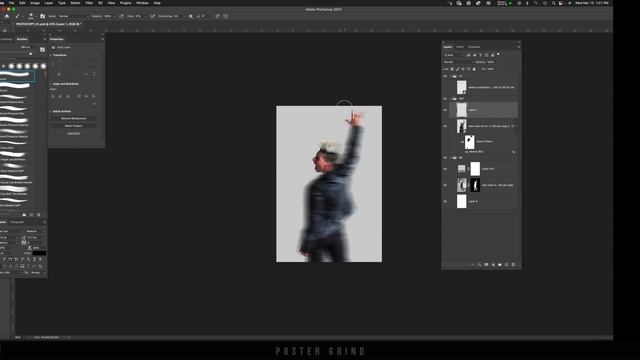
Task: Collapse Align and Distribute section
Action: 51,84
